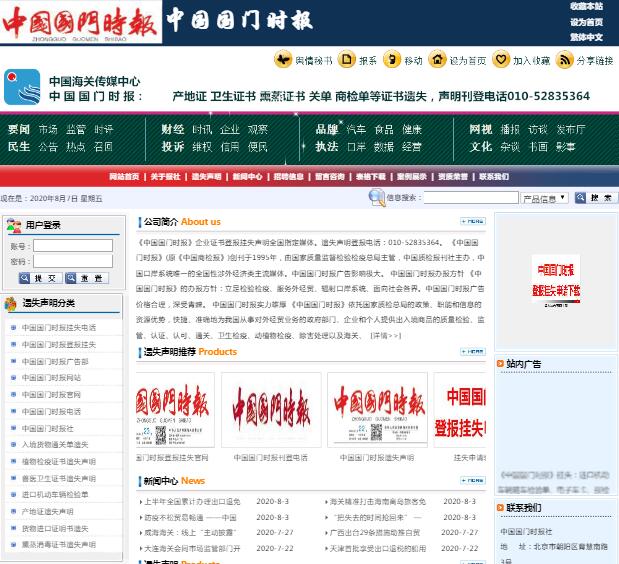Open 遗失声明 in the red nav bar

[x=206, y=176]
